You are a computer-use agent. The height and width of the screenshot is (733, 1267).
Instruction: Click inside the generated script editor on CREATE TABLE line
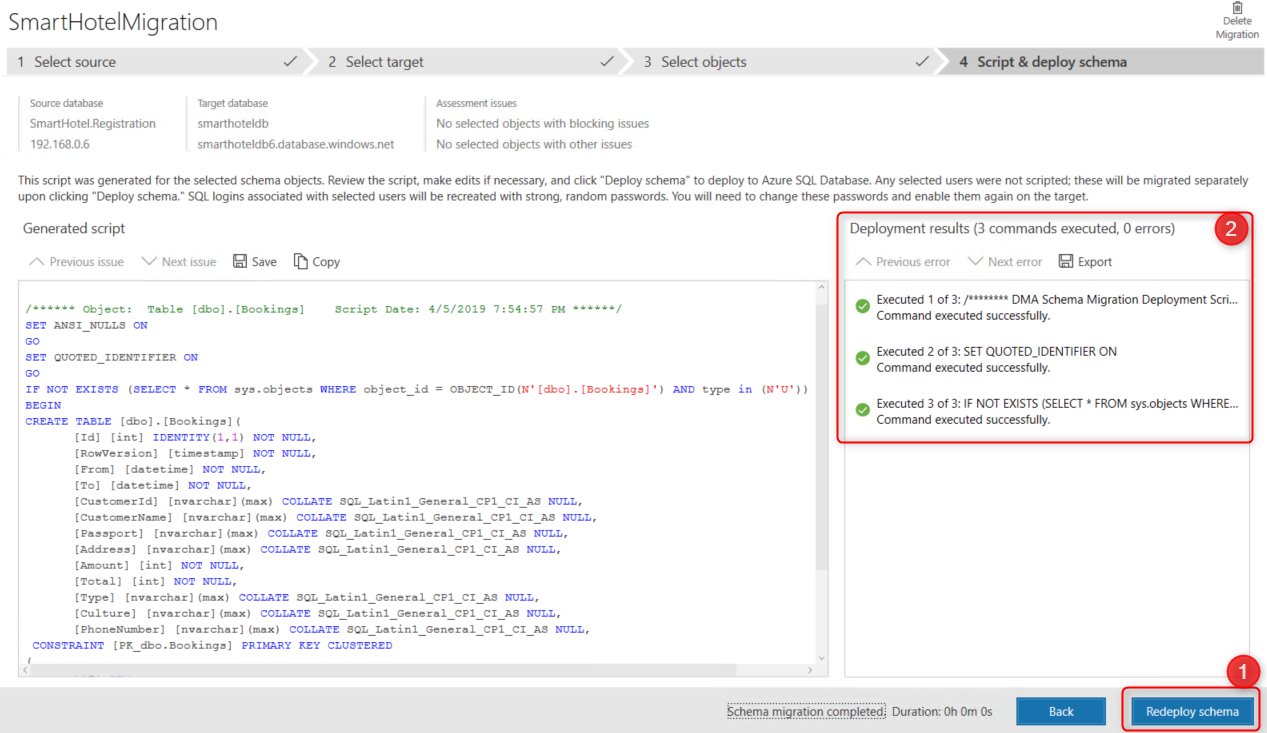click(x=134, y=421)
